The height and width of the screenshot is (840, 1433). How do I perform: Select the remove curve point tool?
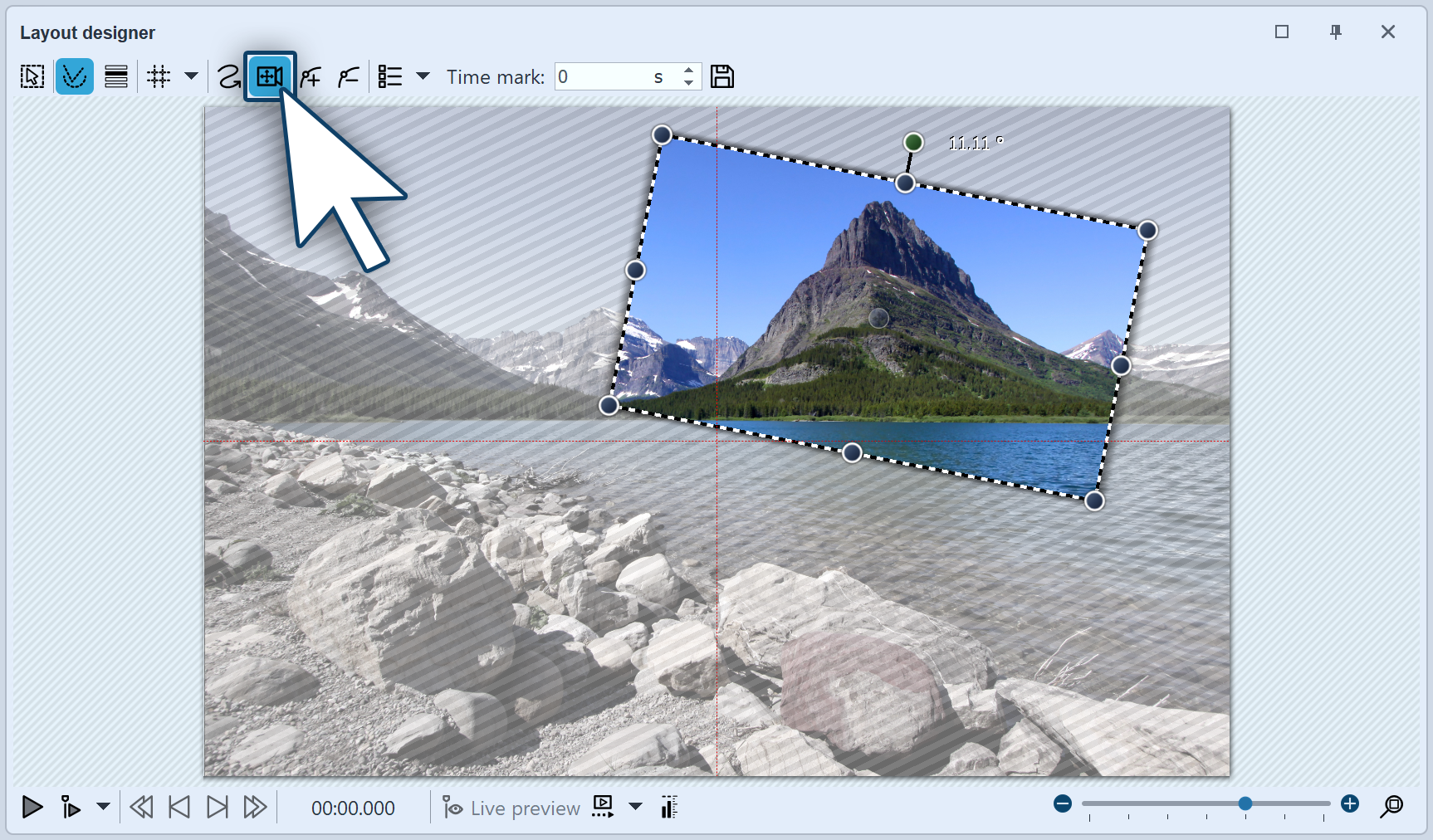[x=348, y=76]
